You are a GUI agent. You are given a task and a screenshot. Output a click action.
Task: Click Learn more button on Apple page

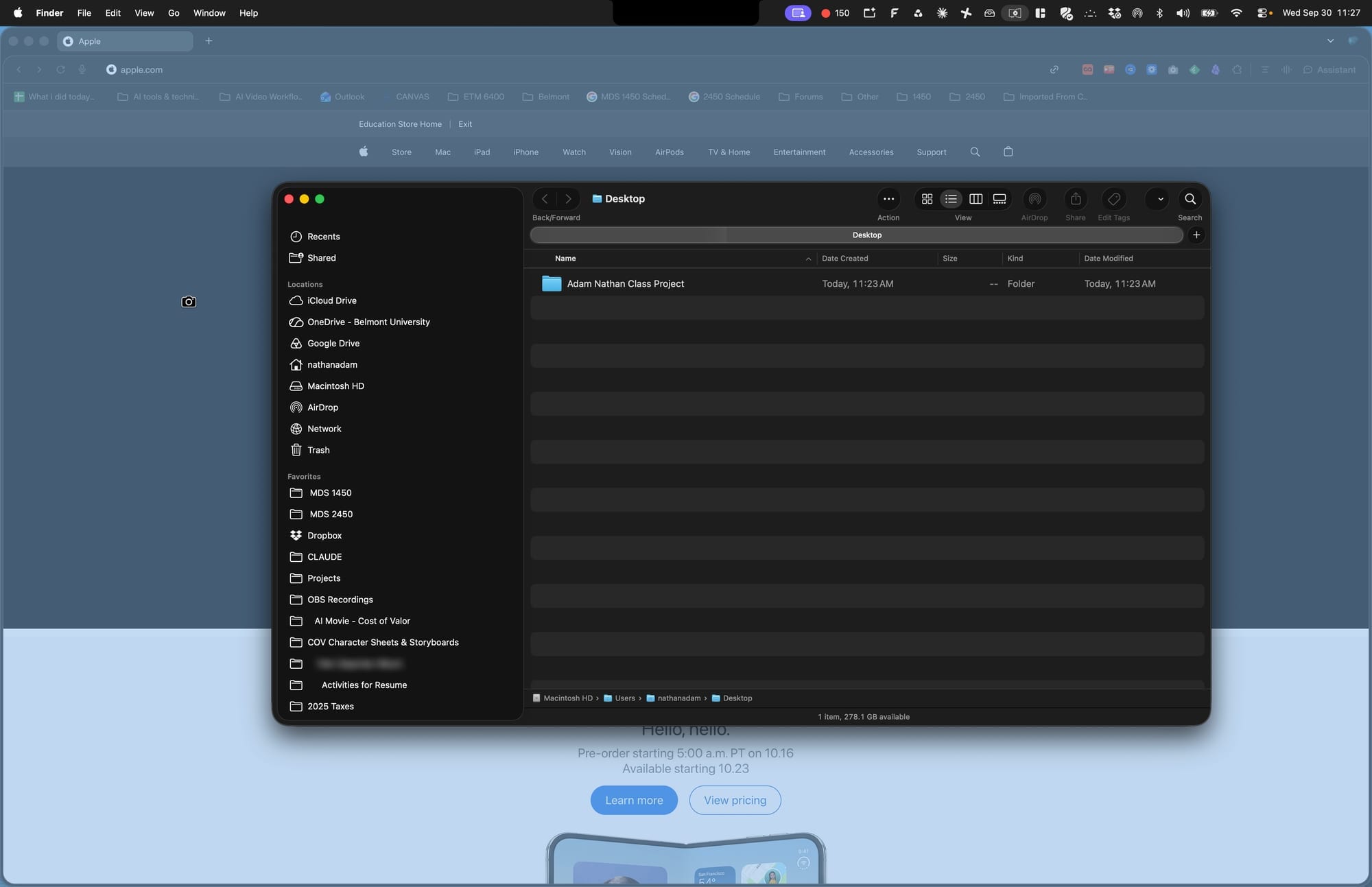tap(634, 800)
